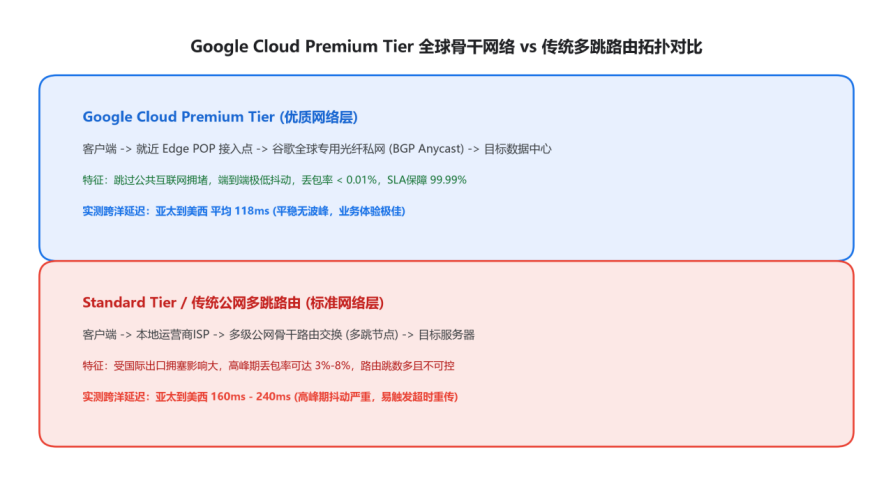Select the blue heading Google Cloud Premium Tier (优质网络层)
The height and width of the screenshot is (491, 893).
coord(220,117)
